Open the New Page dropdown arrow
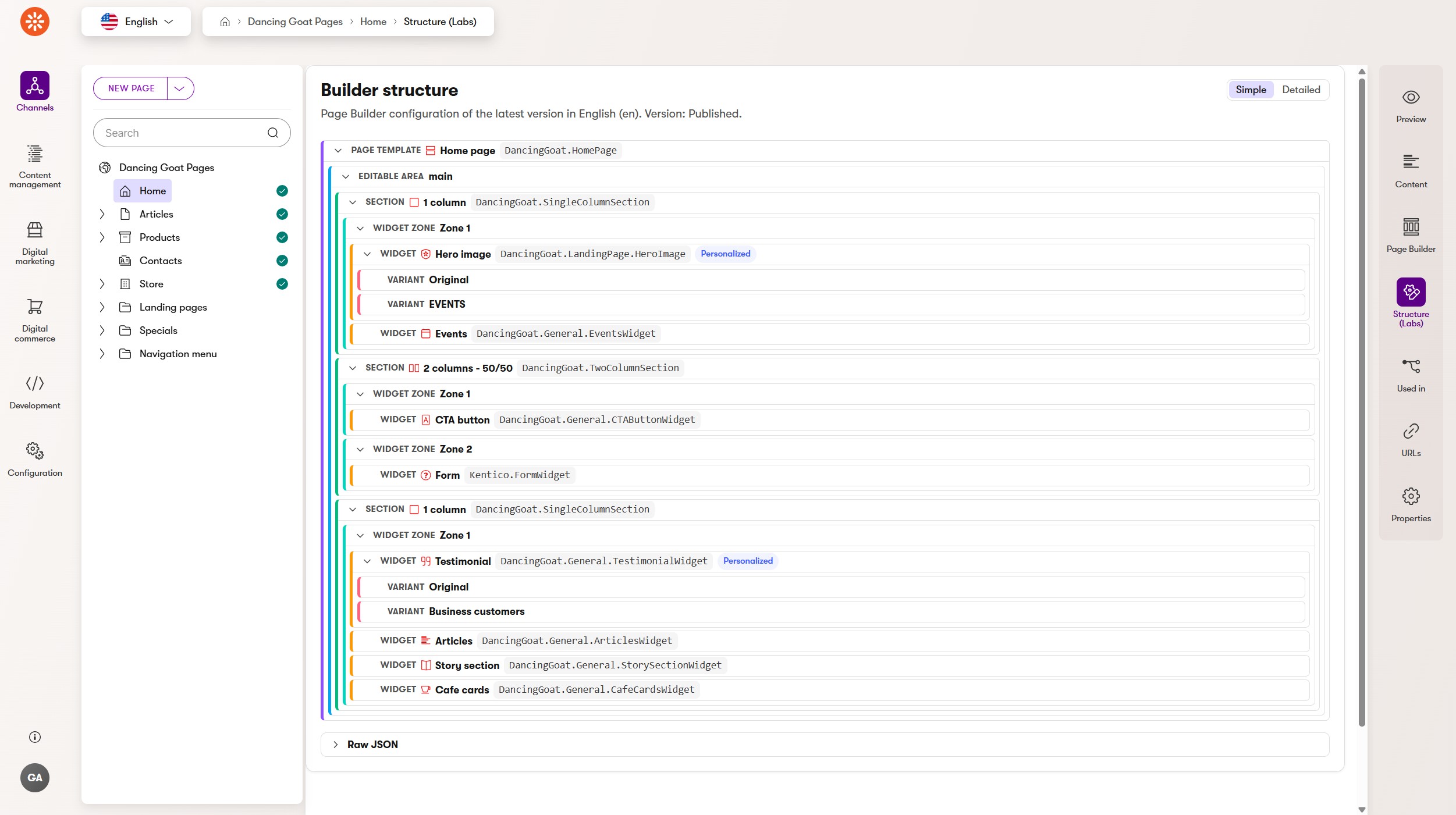 pos(180,88)
